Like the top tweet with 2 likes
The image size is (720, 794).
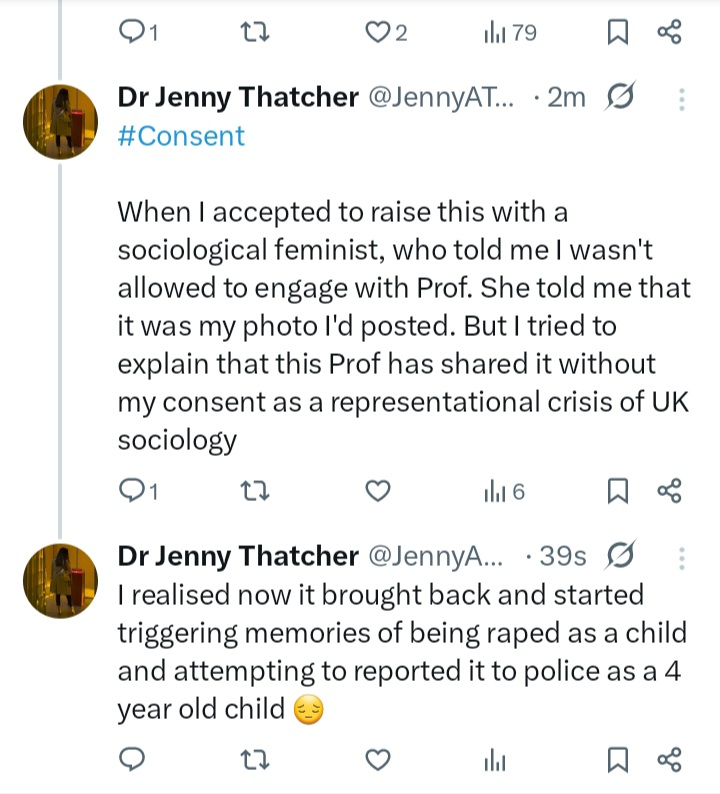(377, 33)
